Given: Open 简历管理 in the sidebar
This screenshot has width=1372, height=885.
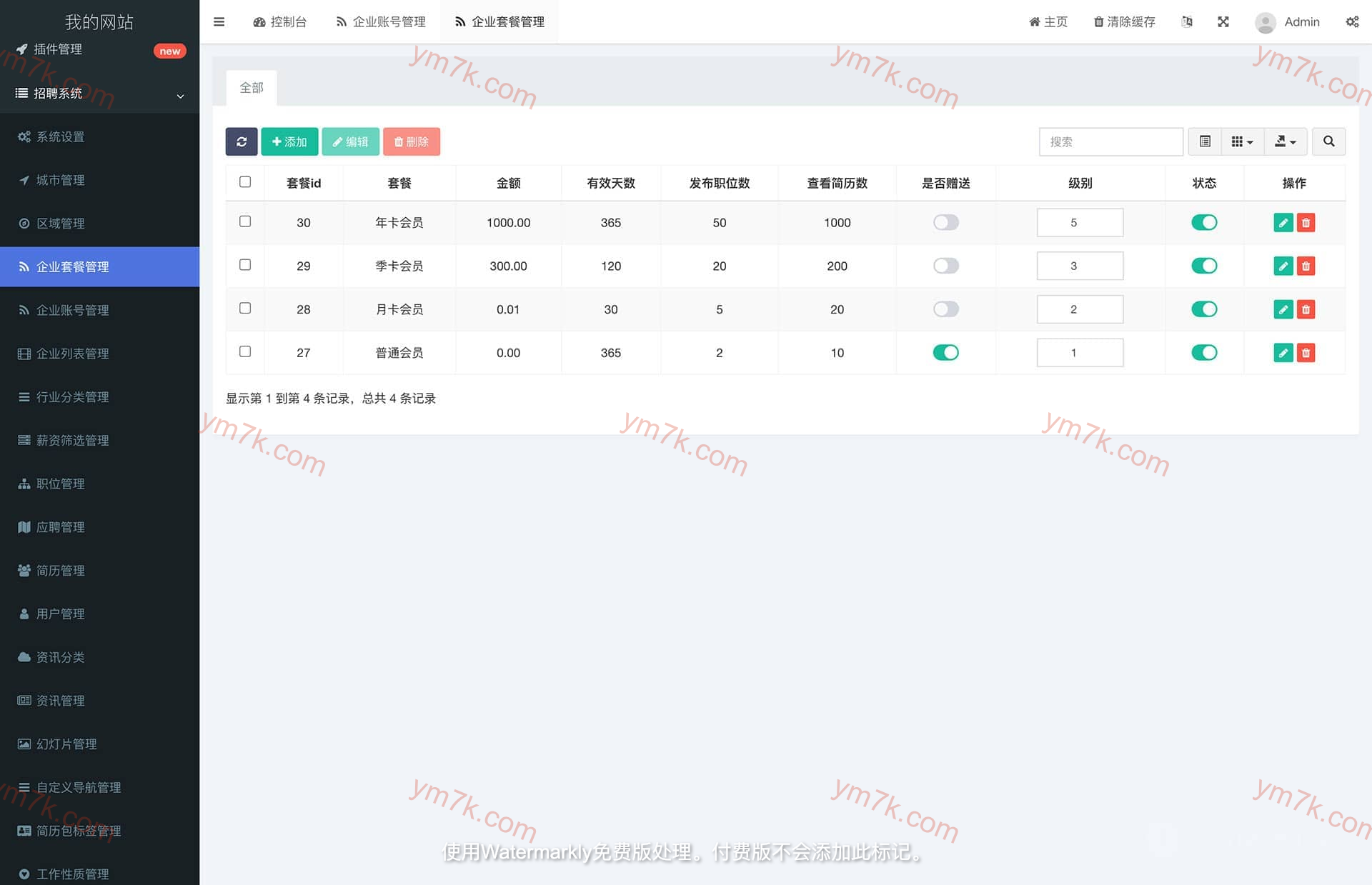Looking at the screenshot, I should (99, 571).
